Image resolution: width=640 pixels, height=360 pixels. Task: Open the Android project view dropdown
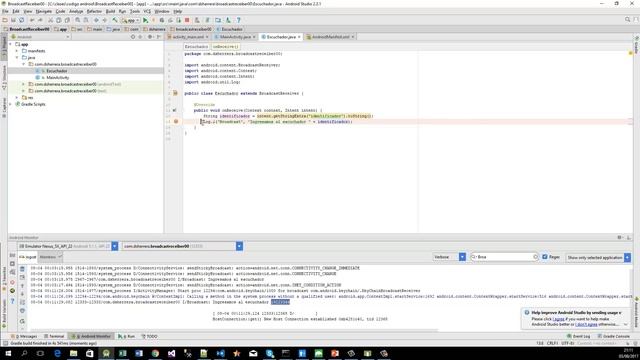(x=40, y=37)
